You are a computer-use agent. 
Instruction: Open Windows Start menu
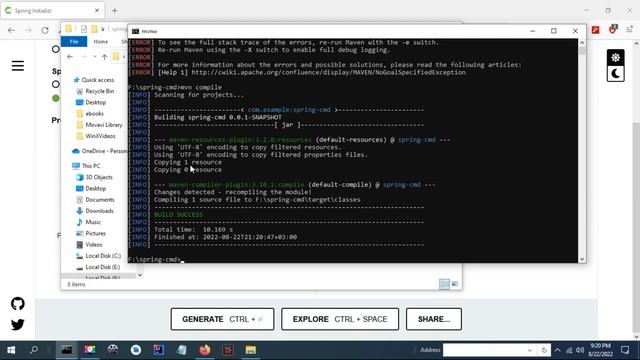[11, 350]
